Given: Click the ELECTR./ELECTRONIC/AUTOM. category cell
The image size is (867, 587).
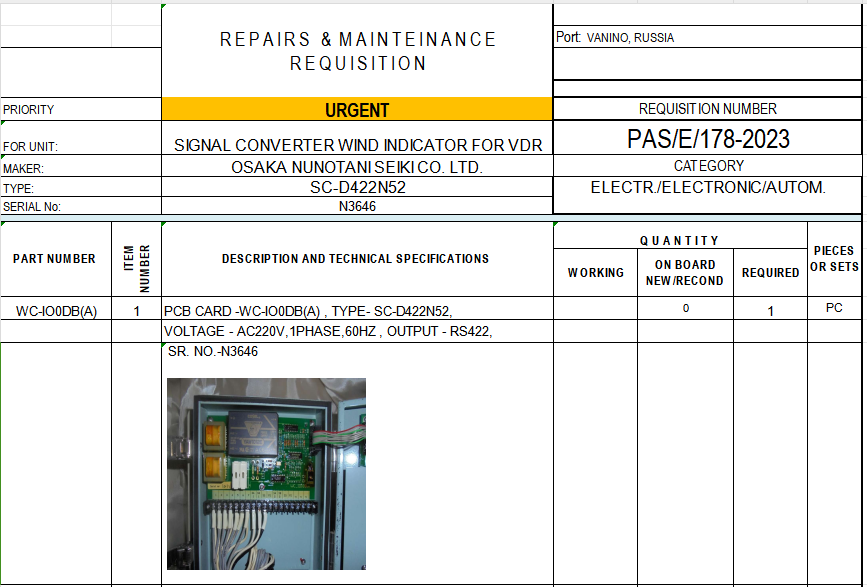Looking at the screenshot, I should [x=708, y=187].
